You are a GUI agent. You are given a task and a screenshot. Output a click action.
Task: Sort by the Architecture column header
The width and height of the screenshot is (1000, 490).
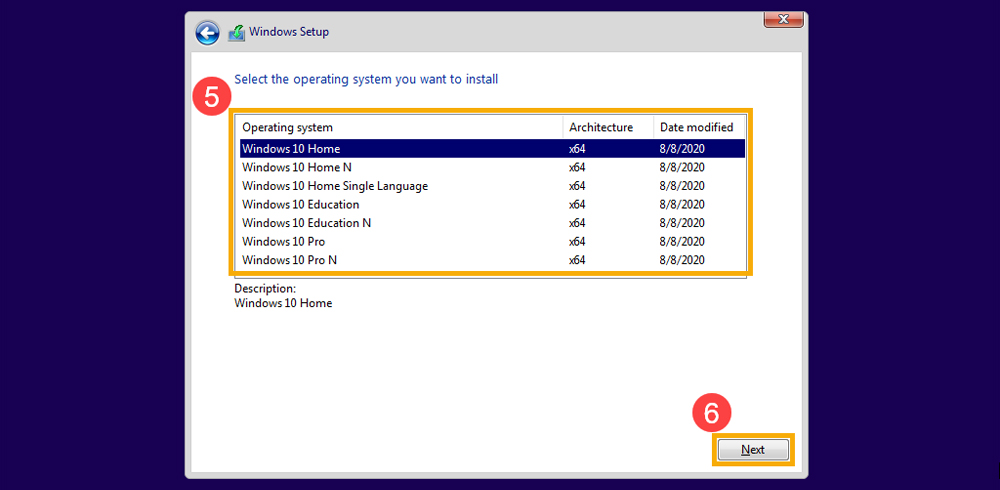[x=608, y=127]
